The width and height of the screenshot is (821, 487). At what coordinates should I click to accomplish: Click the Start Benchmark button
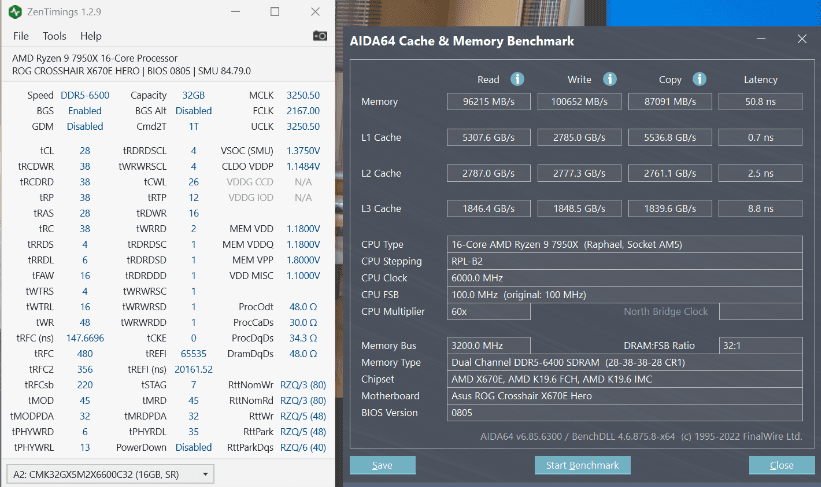[582, 465]
